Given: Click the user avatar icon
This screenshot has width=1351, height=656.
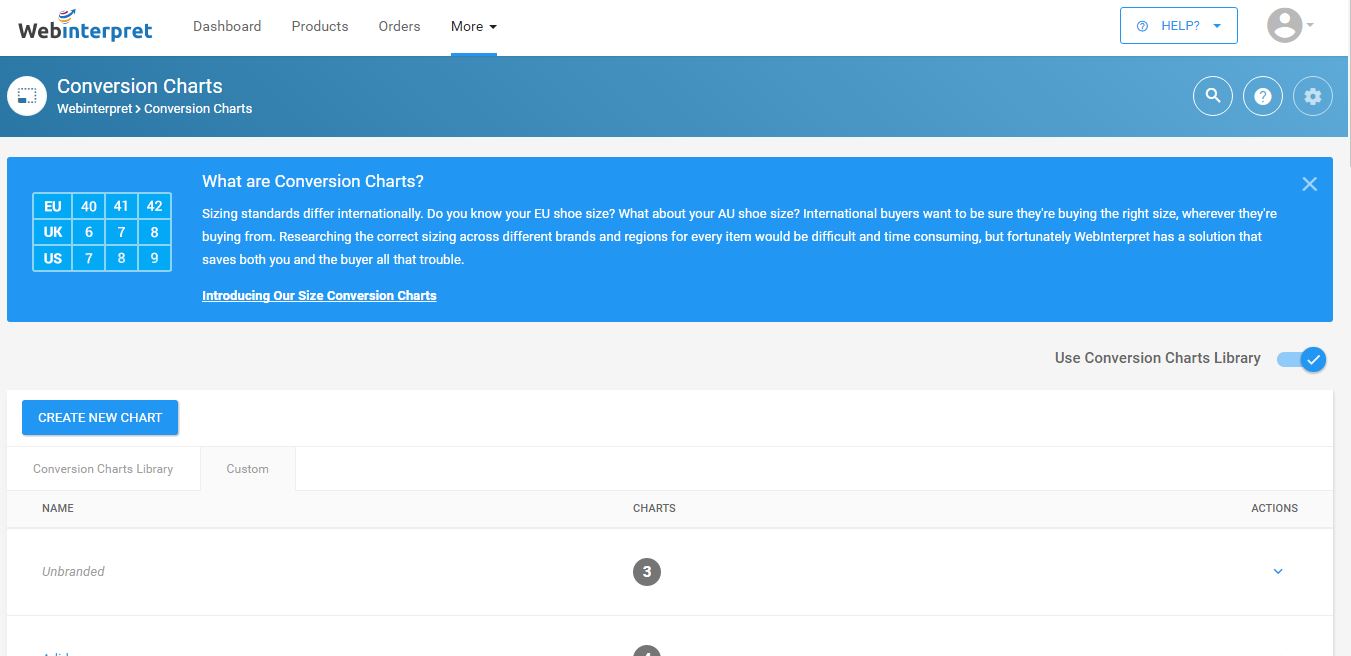Looking at the screenshot, I should click(x=1285, y=26).
